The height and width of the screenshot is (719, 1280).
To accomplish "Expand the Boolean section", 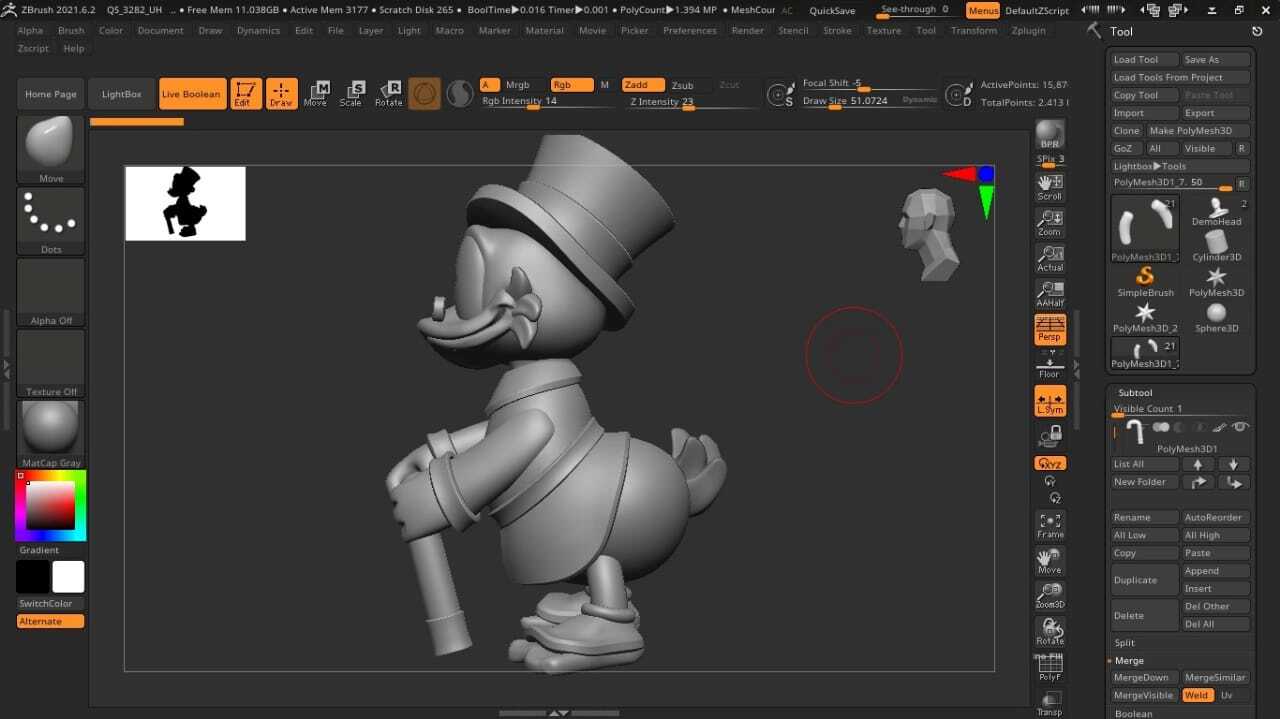I will click(1133, 713).
